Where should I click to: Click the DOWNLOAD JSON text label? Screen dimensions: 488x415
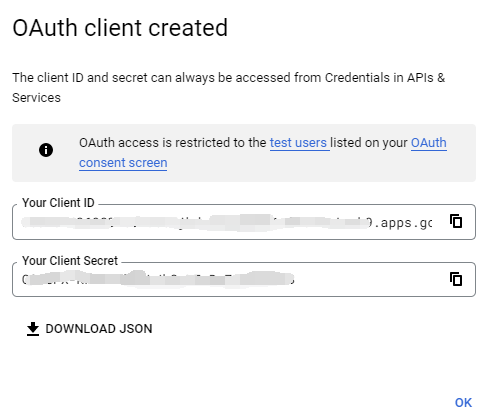click(99, 329)
